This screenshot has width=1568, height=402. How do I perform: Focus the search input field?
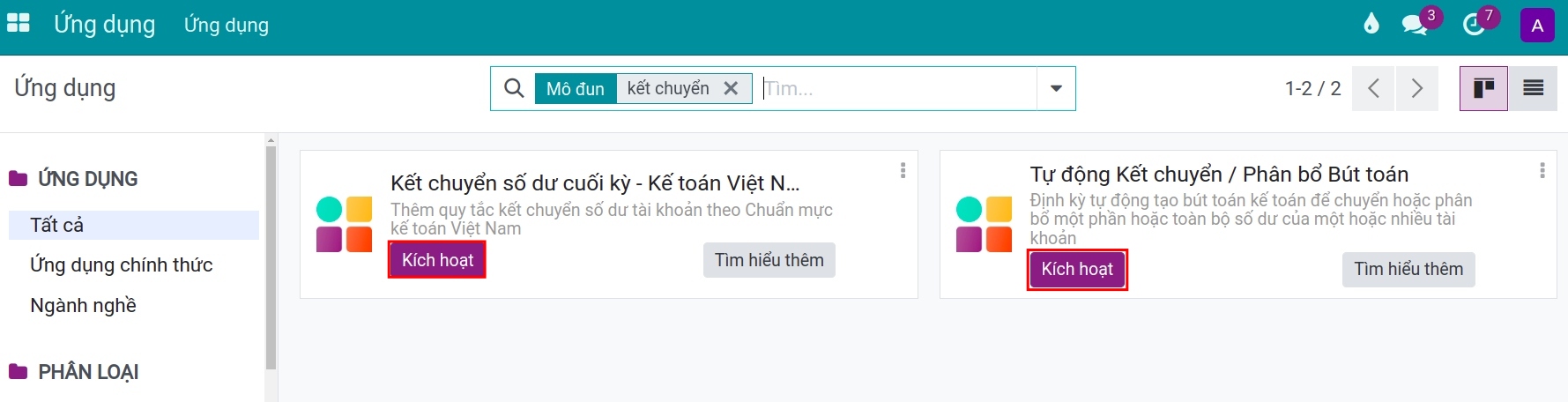[897, 88]
